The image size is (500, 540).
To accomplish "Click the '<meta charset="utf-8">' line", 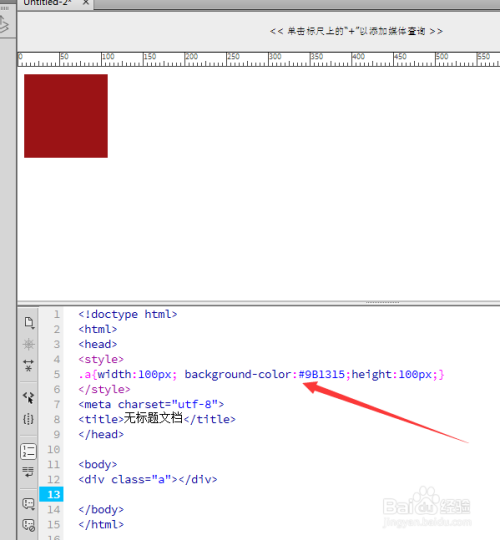I will coord(151,404).
